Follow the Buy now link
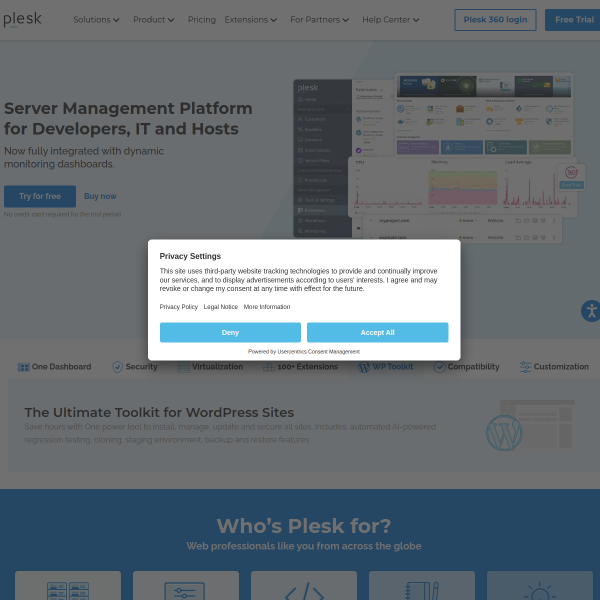Viewport: 600px width, 600px height. tap(100, 196)
